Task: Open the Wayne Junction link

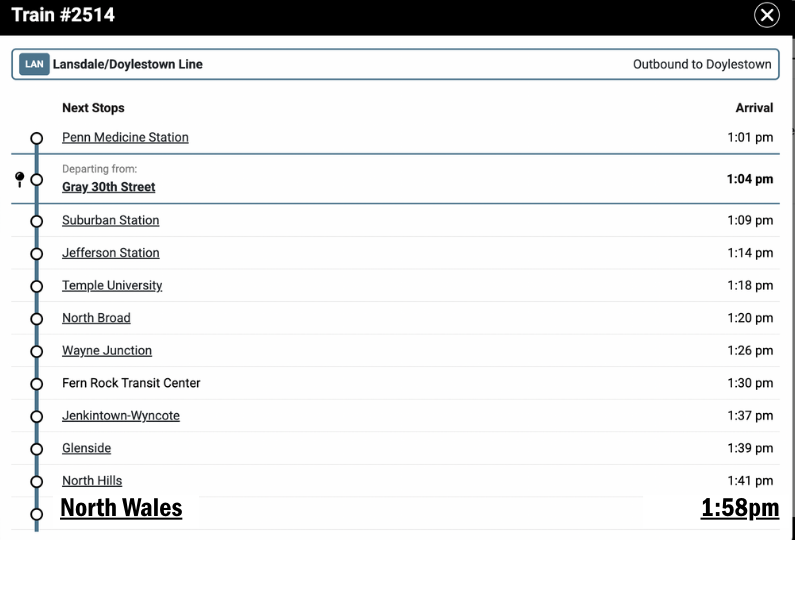Action: [107, 351]
